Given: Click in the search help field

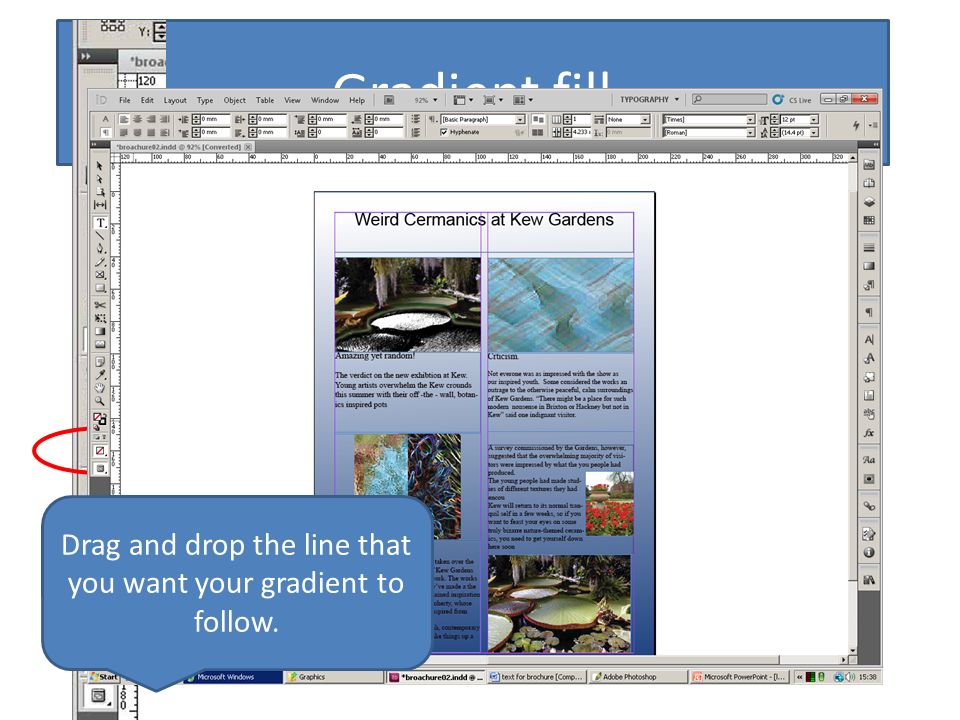Looking at the screenshot, I should point(729,99).
